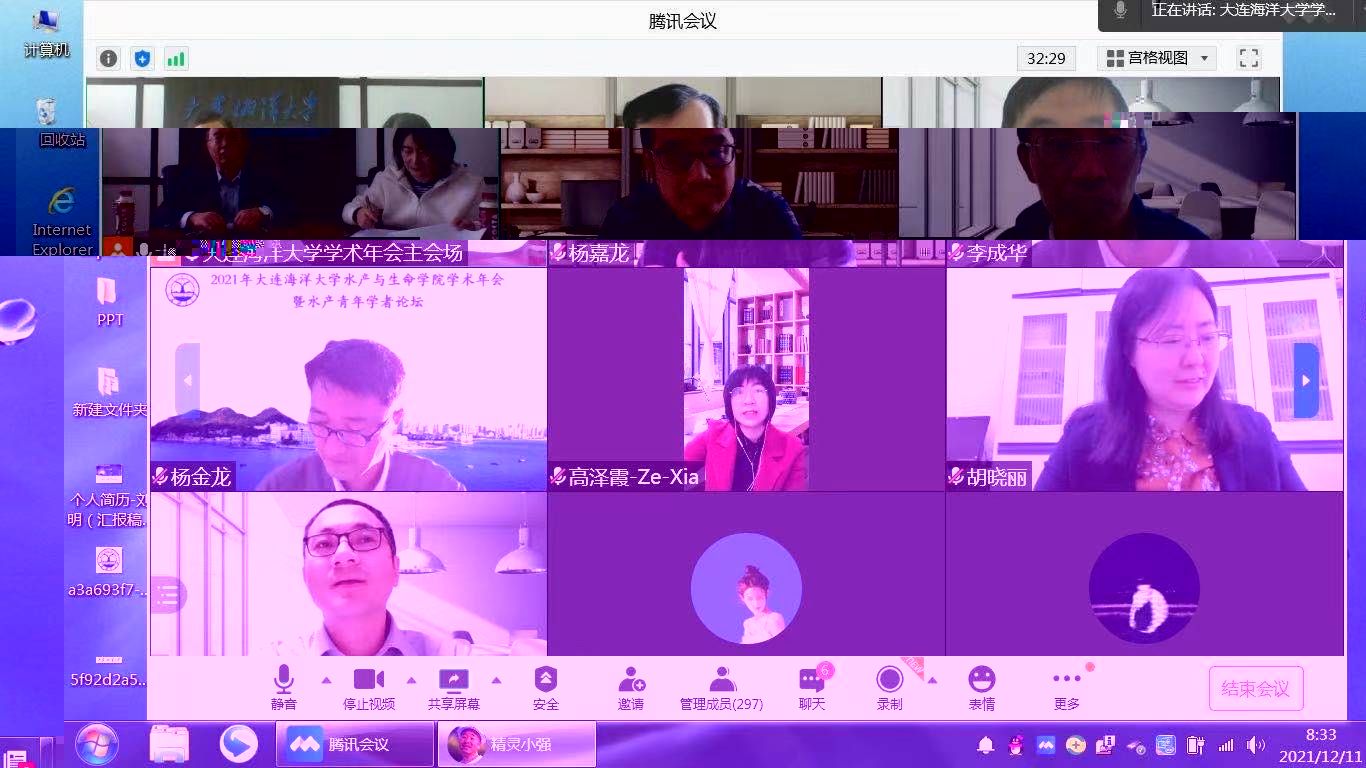Click the girl avatar participant tile
This screenshot has height=768, width=1366.
[x=746, y=574]
